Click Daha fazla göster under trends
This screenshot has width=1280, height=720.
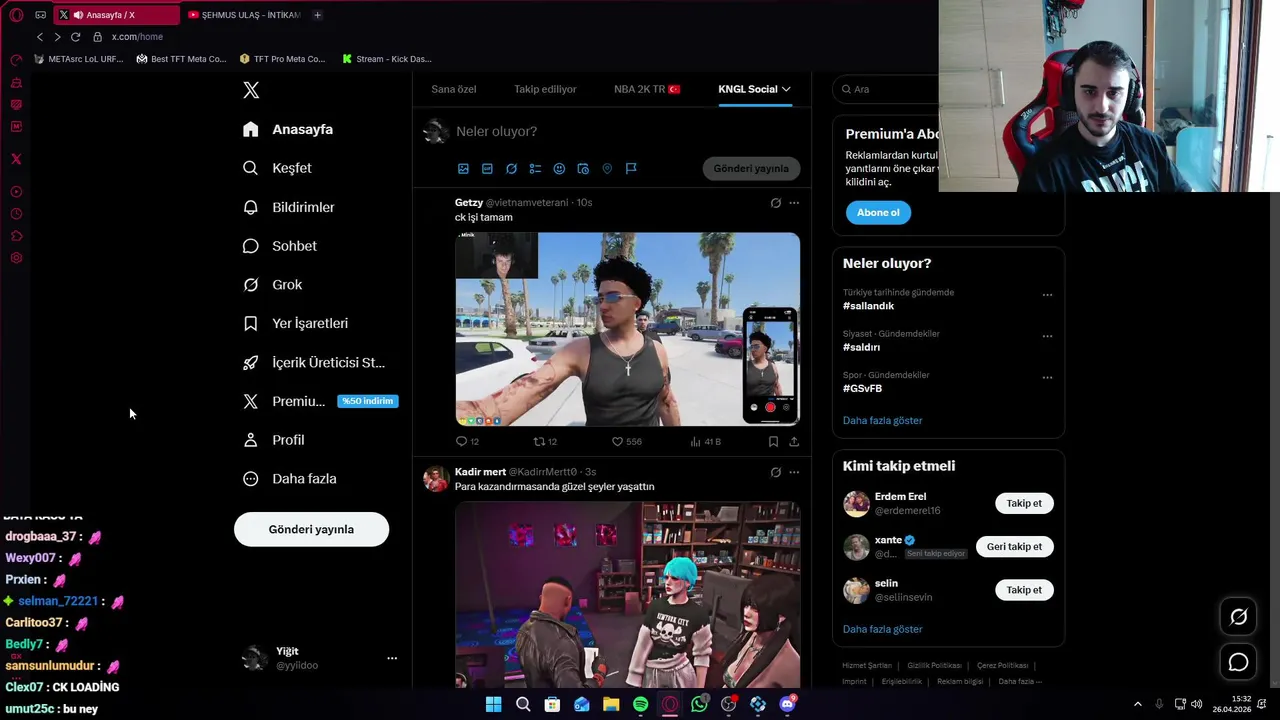882,421
